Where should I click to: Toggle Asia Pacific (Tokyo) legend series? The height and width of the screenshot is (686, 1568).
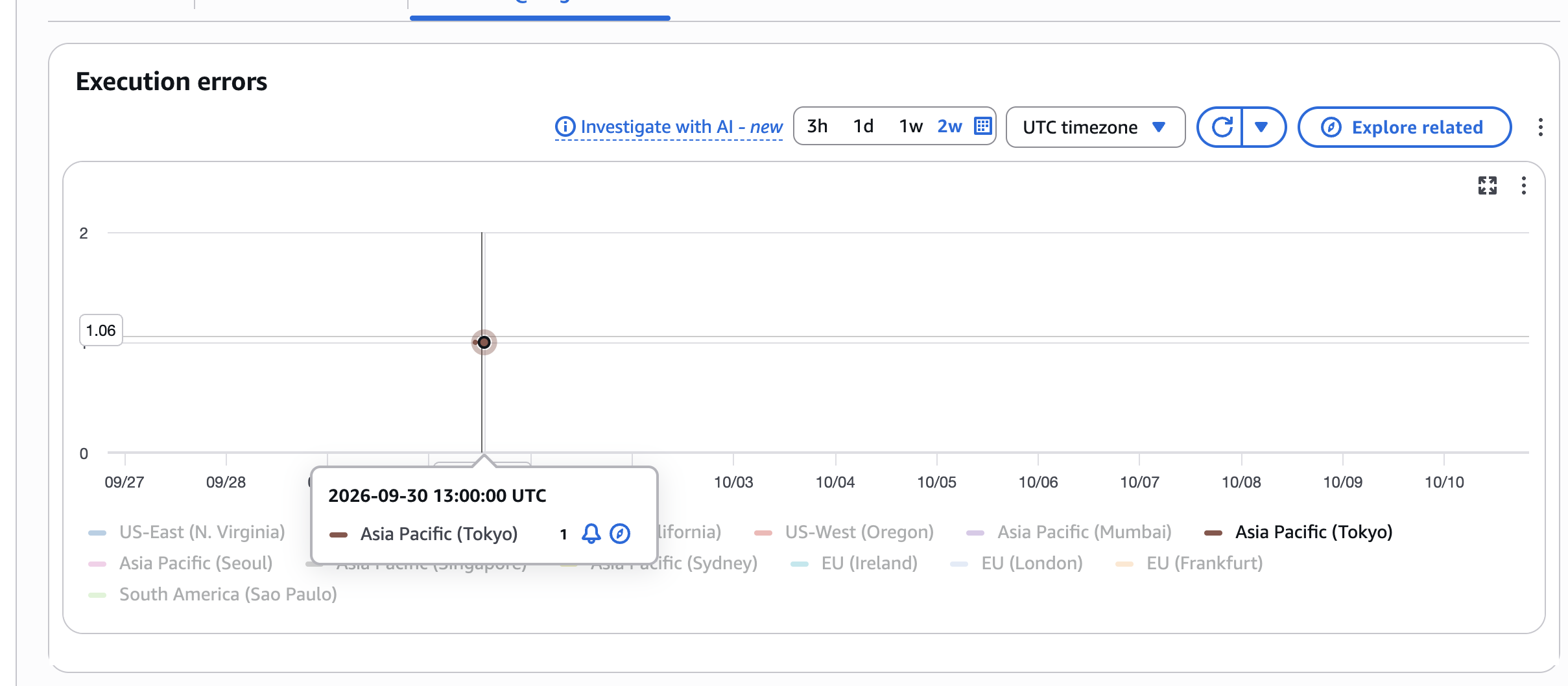tap(1298, 532)
